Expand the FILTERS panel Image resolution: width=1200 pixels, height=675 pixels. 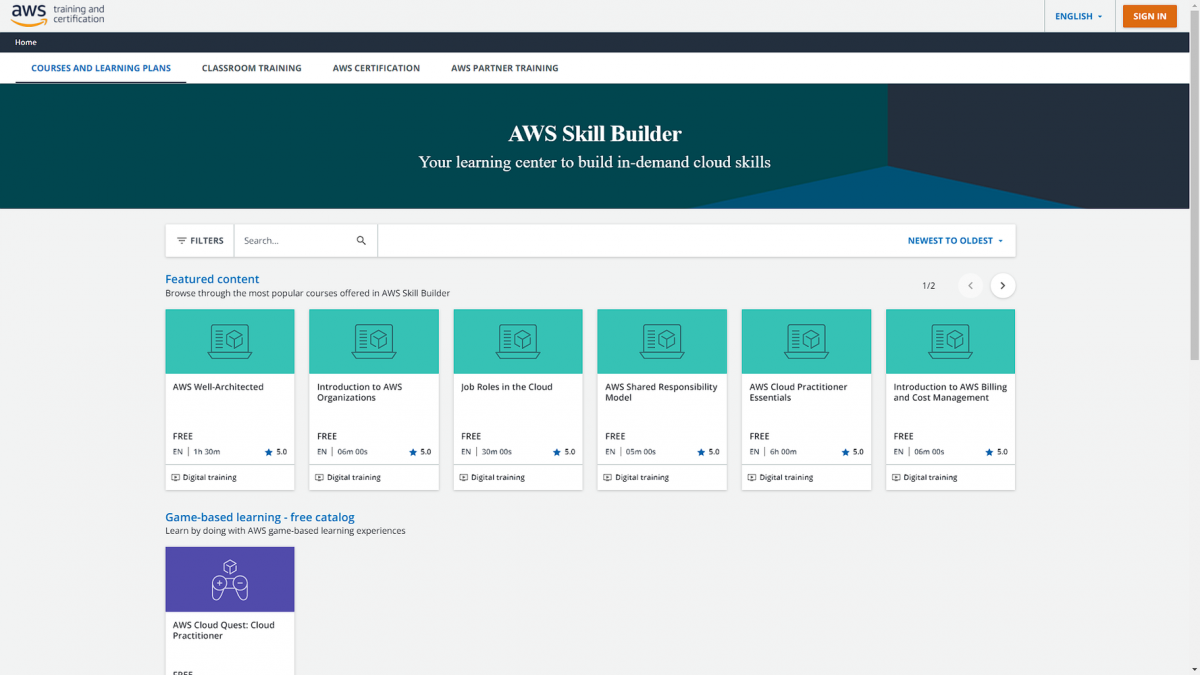click(199, 240)
